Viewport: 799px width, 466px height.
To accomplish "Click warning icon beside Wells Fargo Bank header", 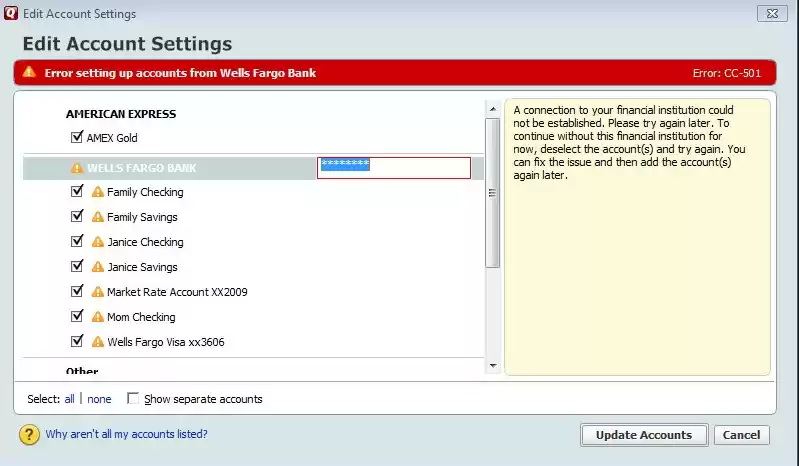I will [77, 168].
